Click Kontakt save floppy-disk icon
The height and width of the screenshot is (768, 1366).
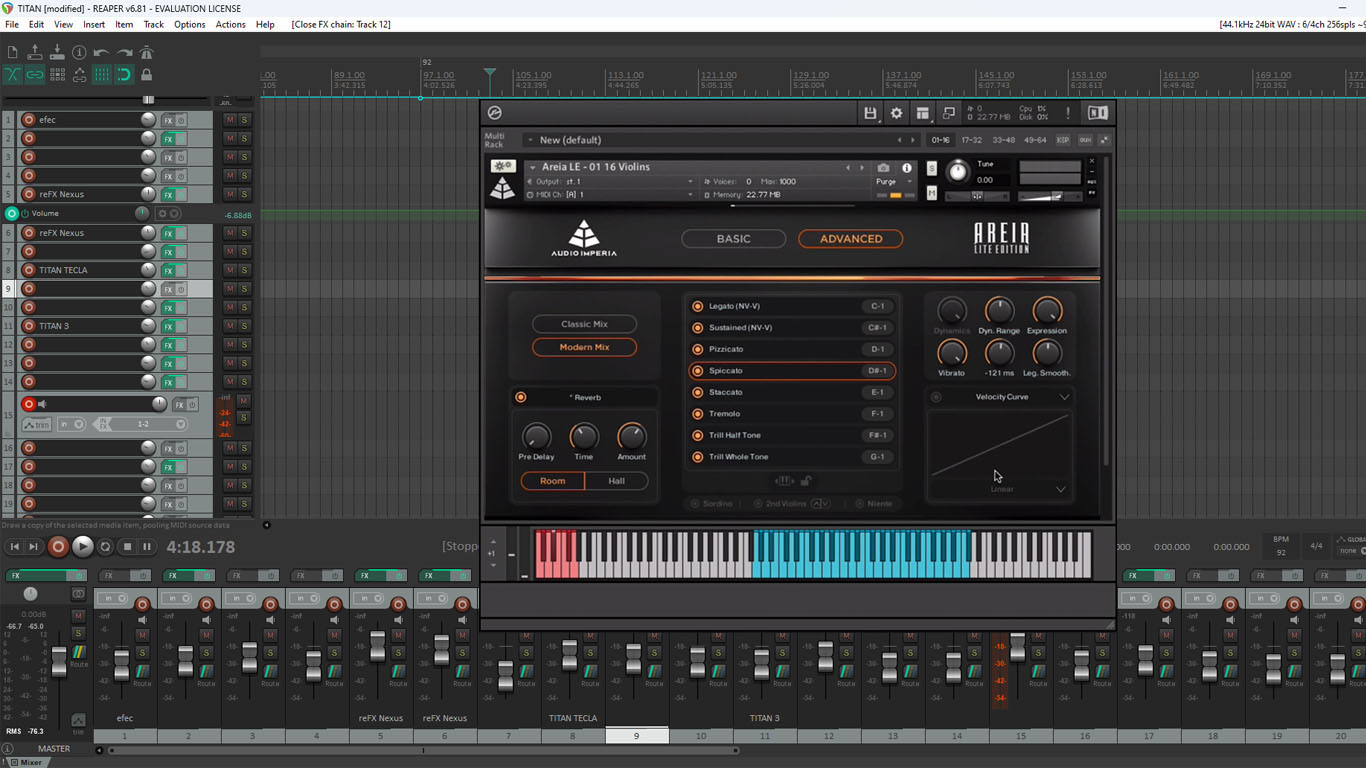click(870, 113)
